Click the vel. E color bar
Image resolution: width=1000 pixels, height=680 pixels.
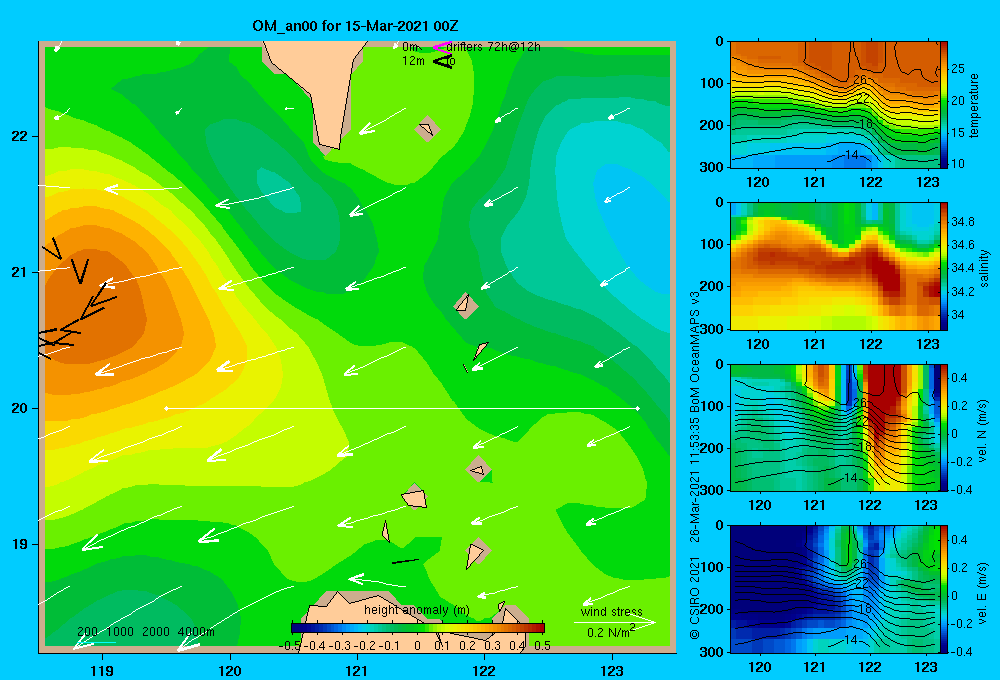click(944, 589)
